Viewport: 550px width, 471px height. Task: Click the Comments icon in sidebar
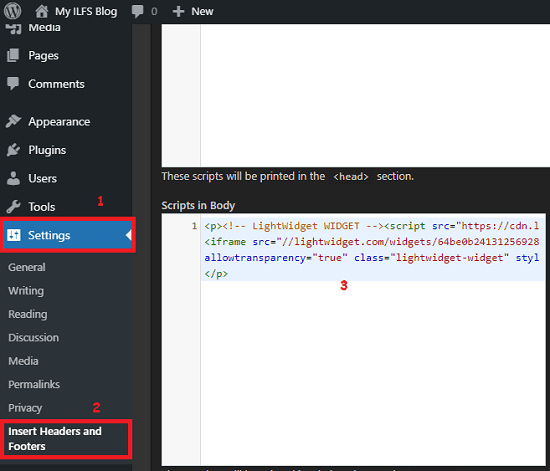[x=13, y=84]
